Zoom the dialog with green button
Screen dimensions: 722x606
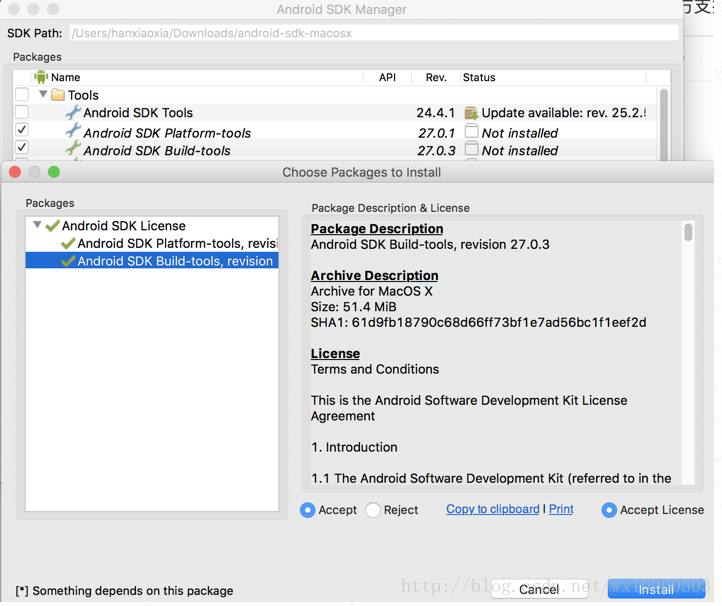(x=54, y=172)
